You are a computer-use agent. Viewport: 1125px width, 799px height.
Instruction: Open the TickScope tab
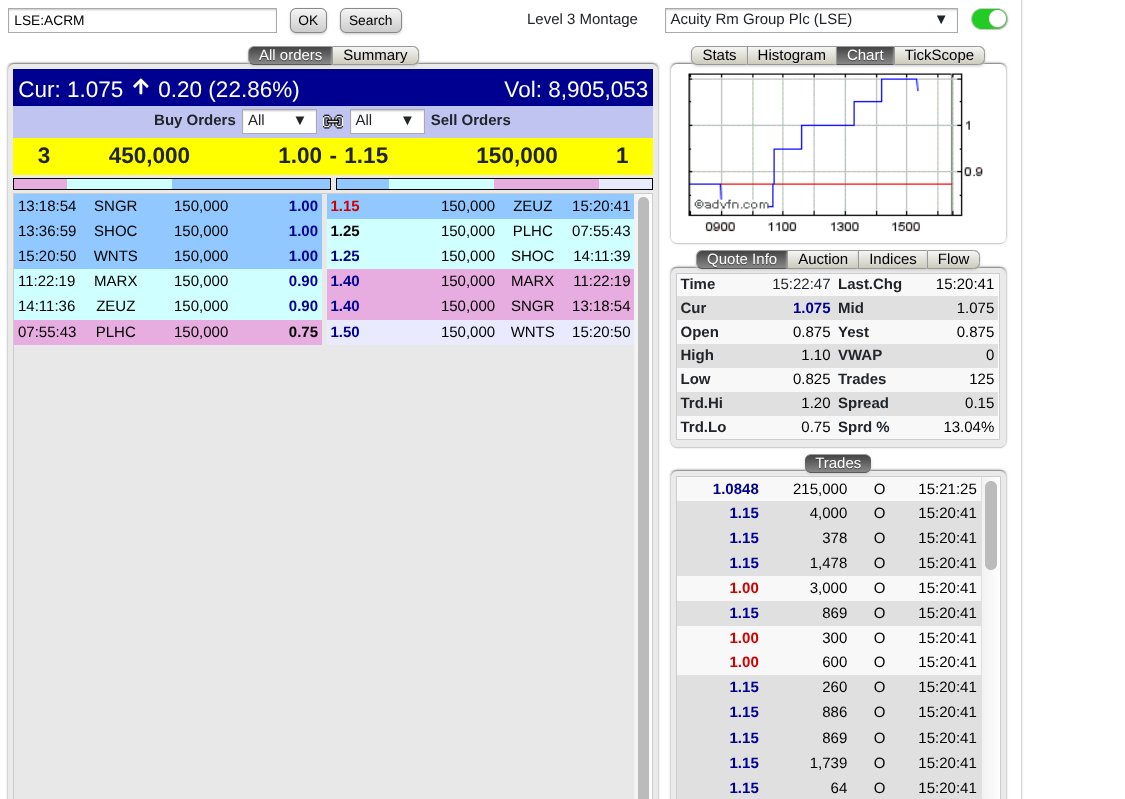coord(939,55)
